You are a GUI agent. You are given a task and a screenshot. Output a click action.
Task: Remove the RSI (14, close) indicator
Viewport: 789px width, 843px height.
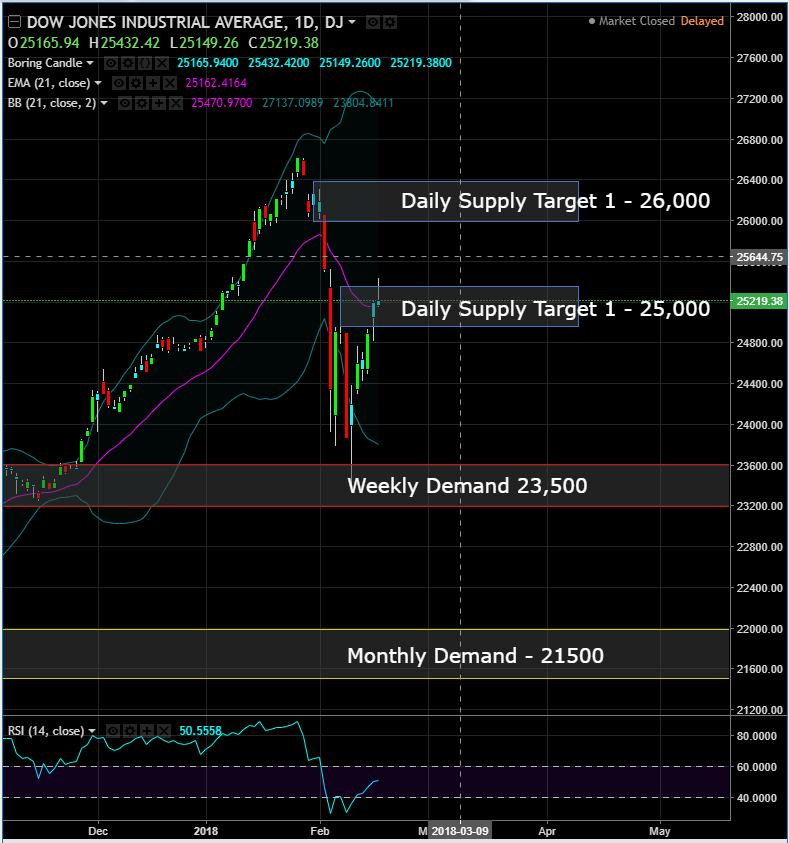(164, 731)
